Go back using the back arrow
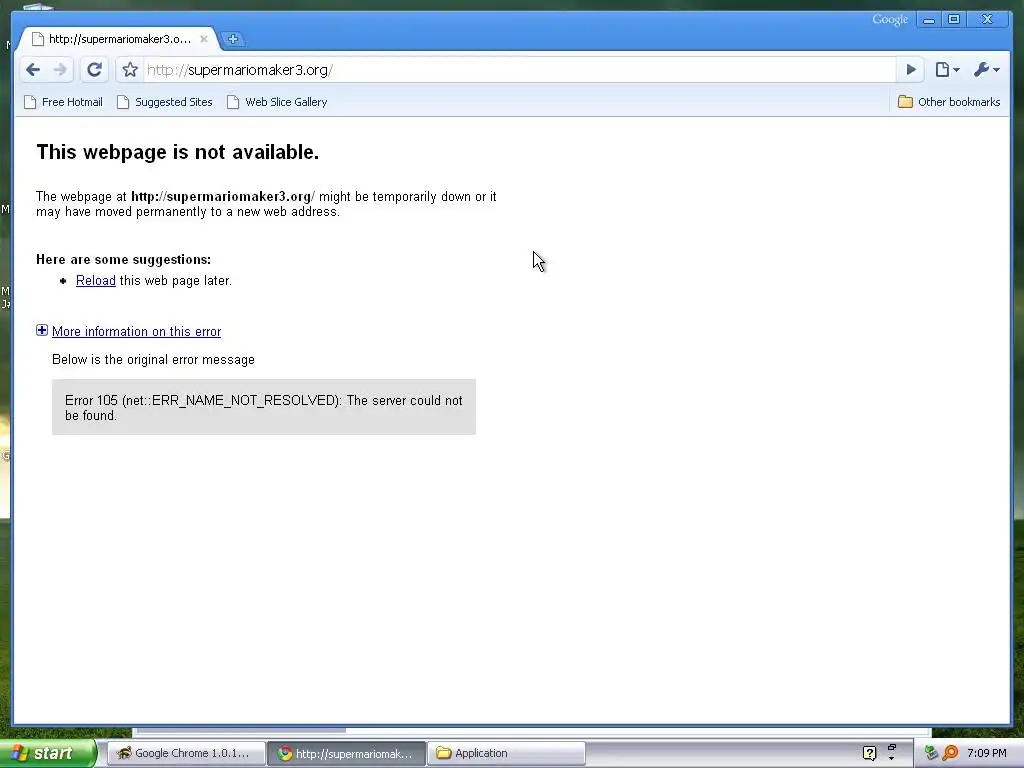Viewport: 1024px width, 768px height. (33, 70)
